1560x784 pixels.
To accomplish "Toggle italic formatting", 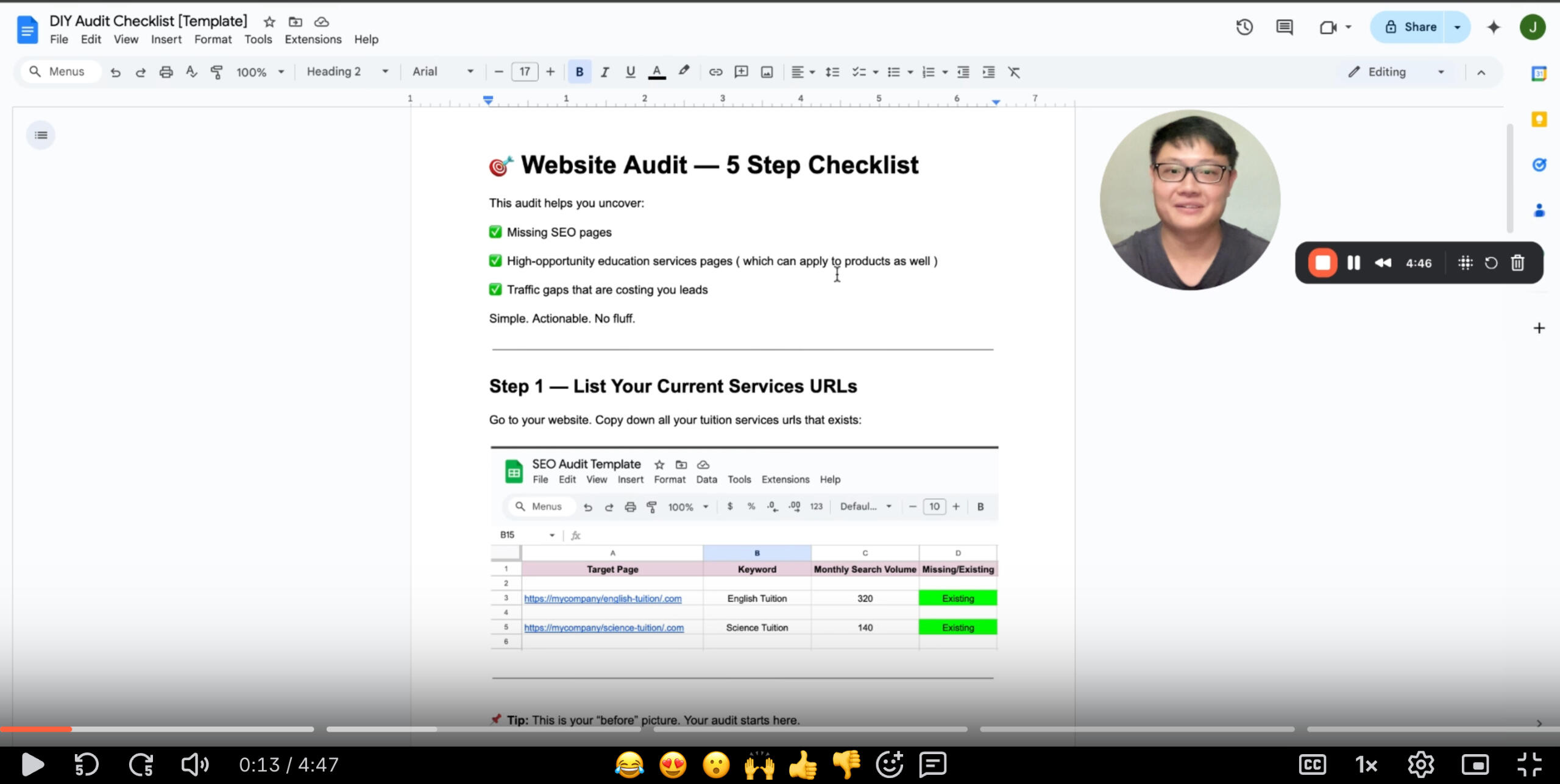I will [x=604, y=72].
